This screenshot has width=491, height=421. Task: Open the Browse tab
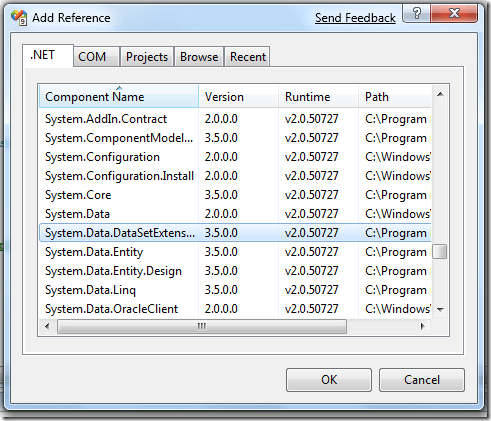pyautogui.click(x=199, y=57)
